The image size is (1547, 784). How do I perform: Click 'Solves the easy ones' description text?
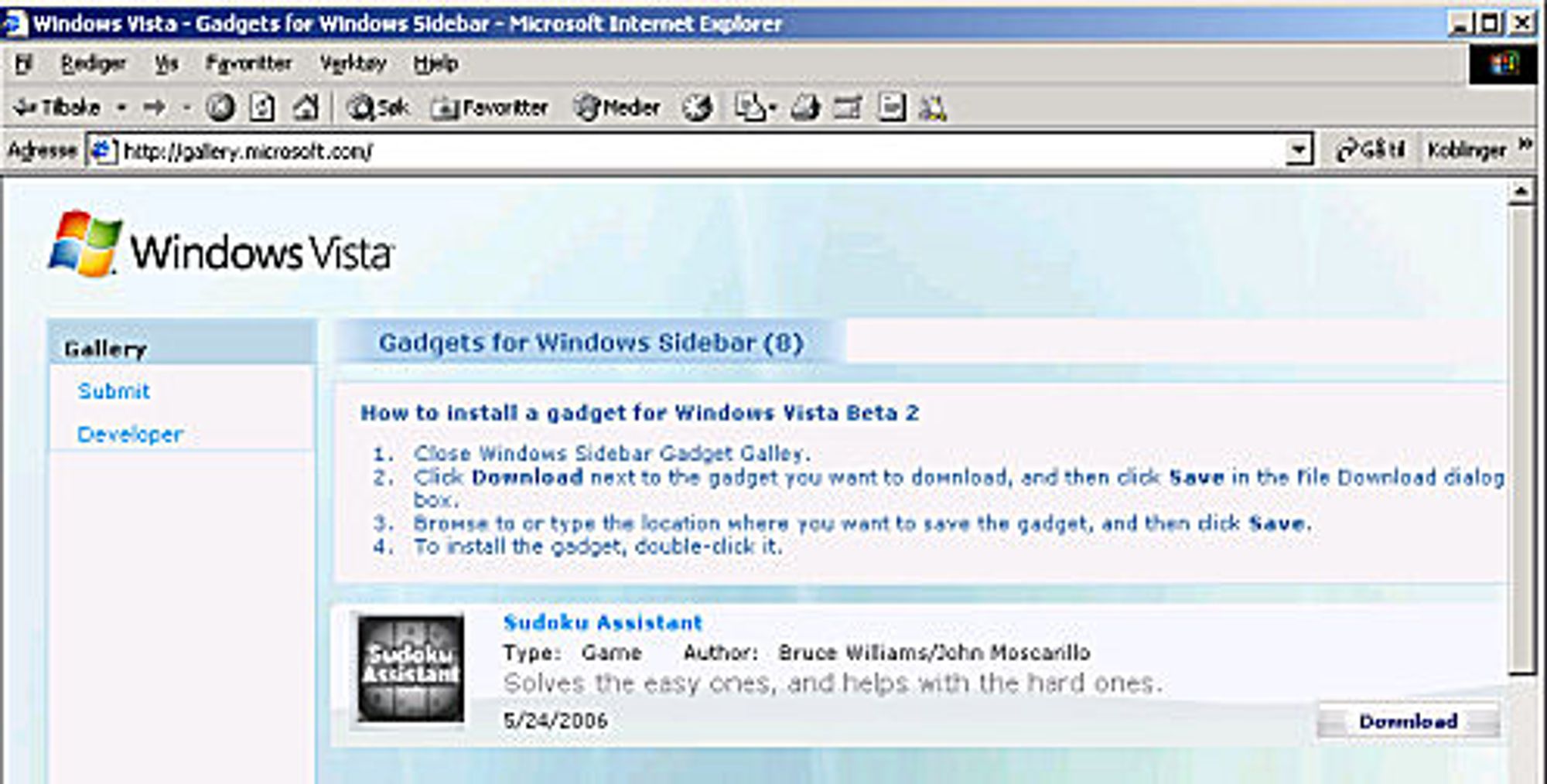[x=832, y=683]
